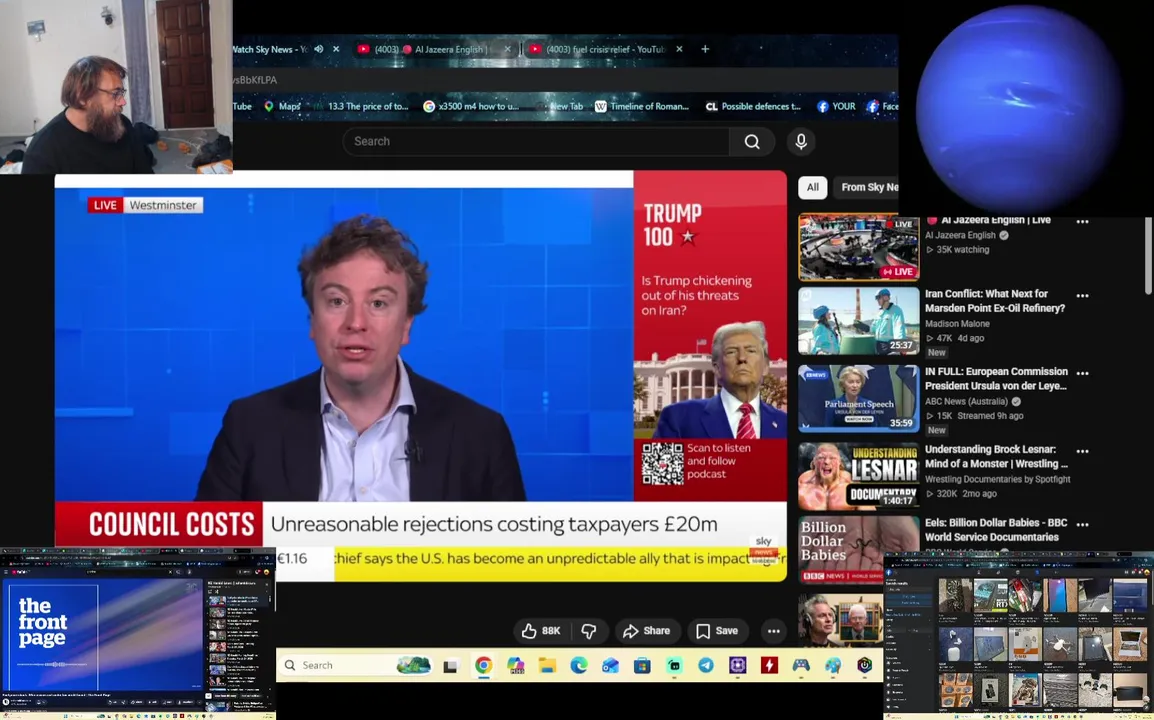This screenshot has height=720, width=1154.
Task: Click the YouTube search magnifier button
Action: coord(751,141)
